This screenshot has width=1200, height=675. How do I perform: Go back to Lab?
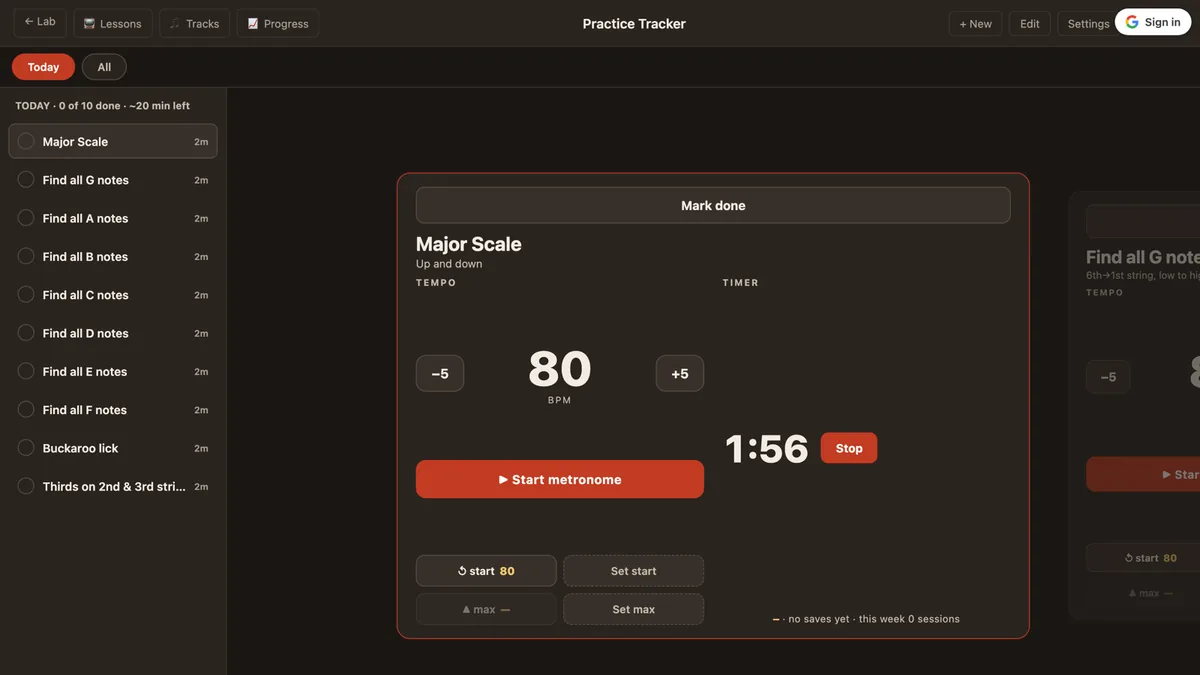40,22
